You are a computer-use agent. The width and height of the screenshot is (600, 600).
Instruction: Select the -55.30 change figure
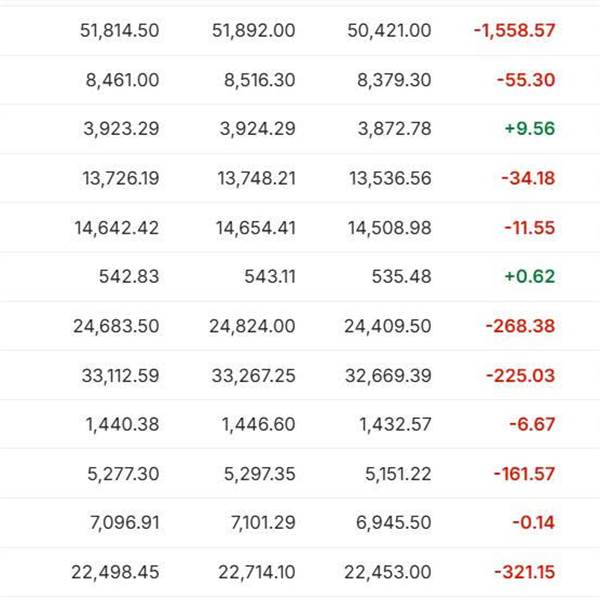pyautogui.click(x=530, y=80)
